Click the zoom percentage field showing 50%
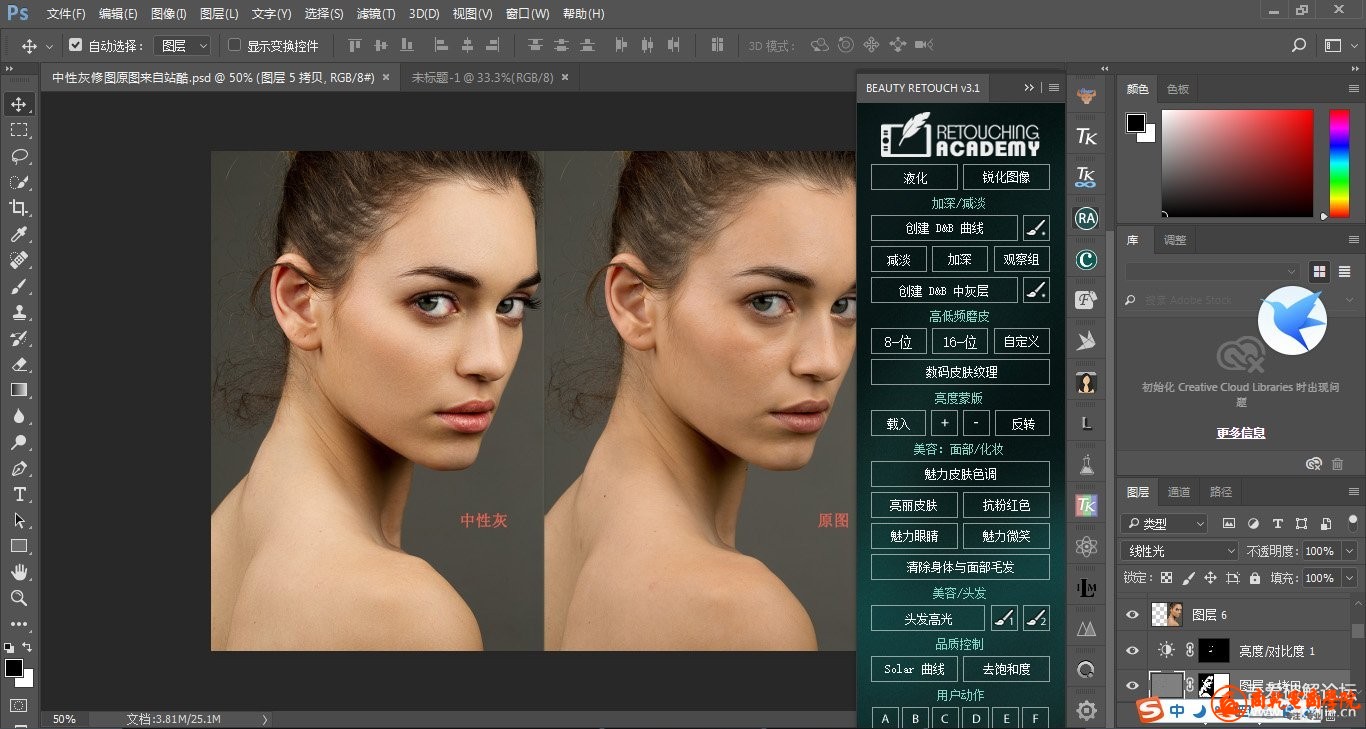Viewport: 1366px width, 729px height. [x=64, y=719]
